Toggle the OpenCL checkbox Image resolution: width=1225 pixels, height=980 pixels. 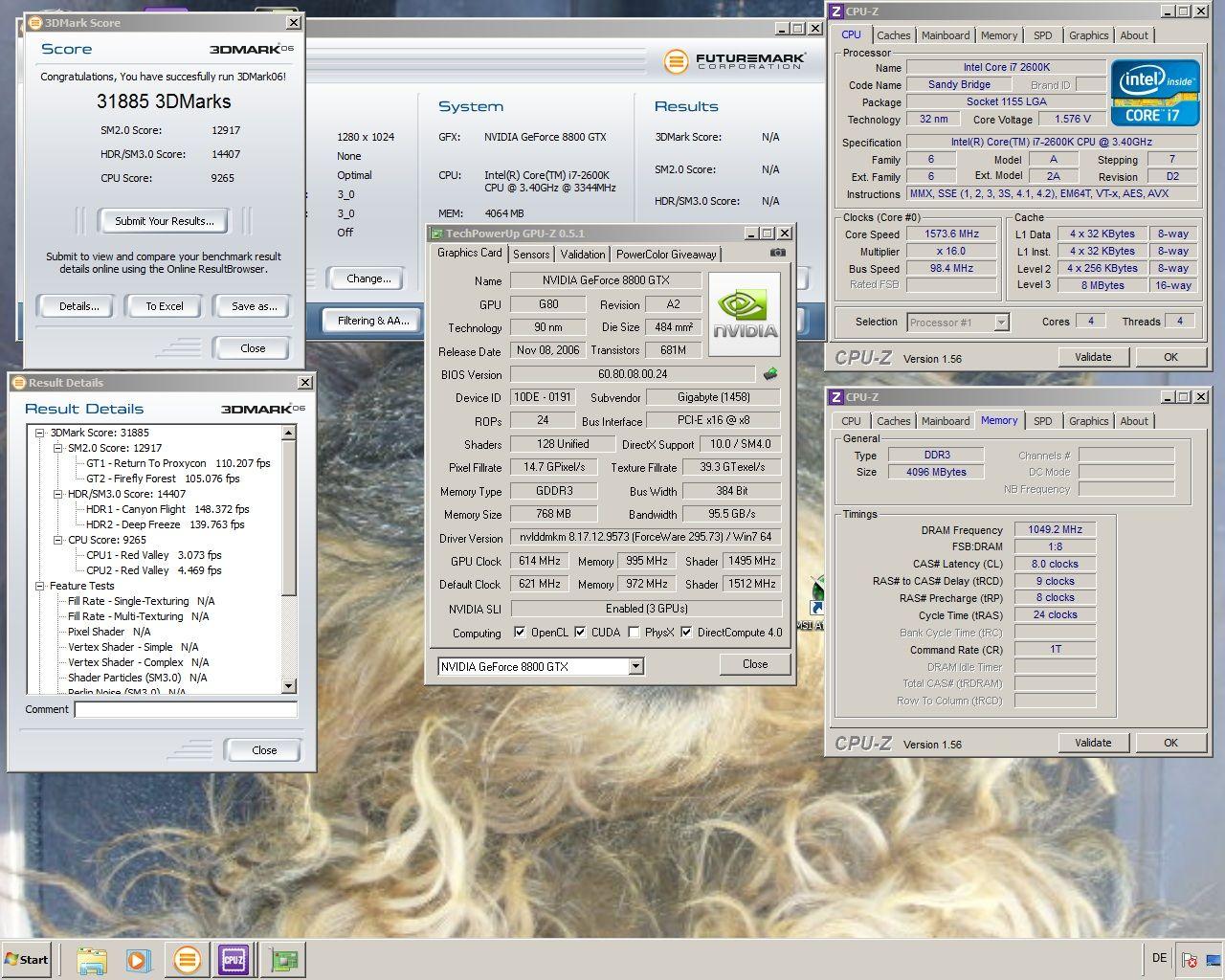click(x=519, y=632)
